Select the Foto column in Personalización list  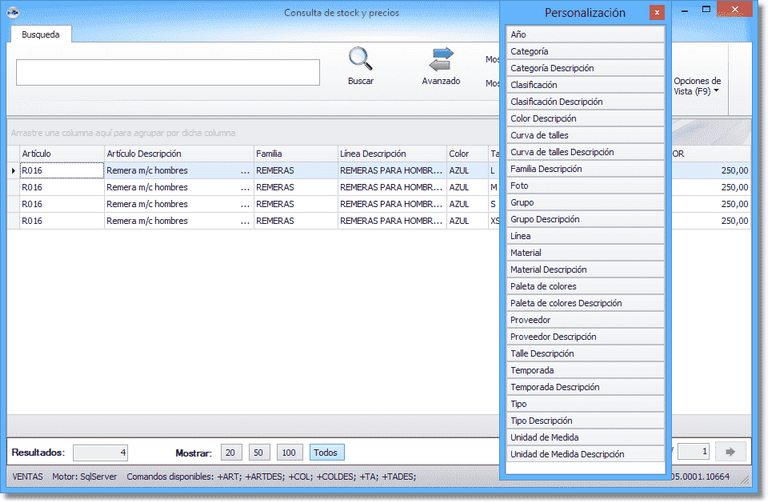pos(585,185)
